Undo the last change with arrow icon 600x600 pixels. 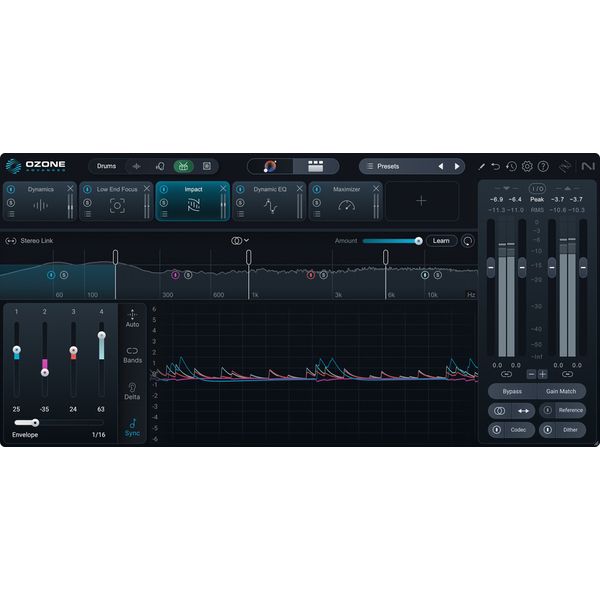[x=496, y=166]
